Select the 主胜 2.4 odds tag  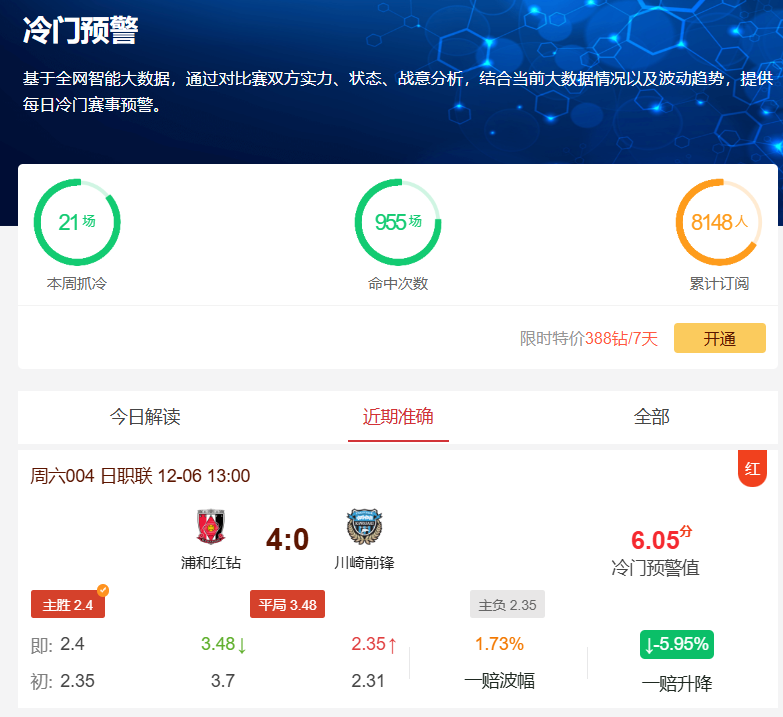68,605
